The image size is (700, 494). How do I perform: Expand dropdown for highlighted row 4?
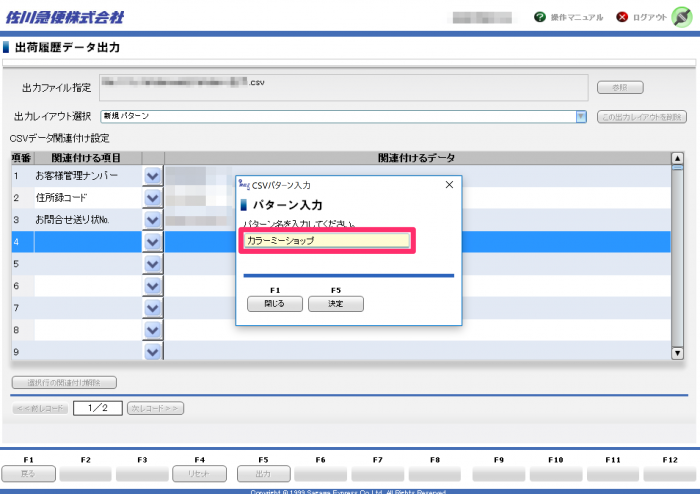pos(153,242)
